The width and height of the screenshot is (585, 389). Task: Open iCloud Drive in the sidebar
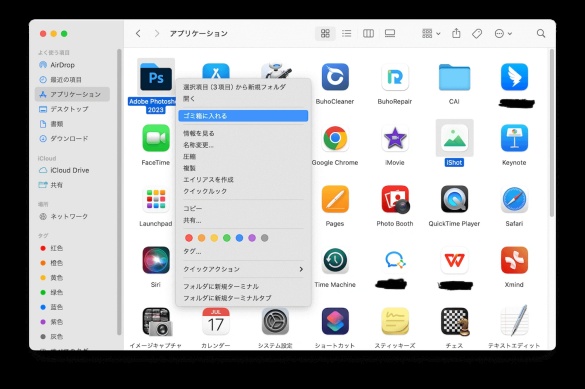(73, 170)
